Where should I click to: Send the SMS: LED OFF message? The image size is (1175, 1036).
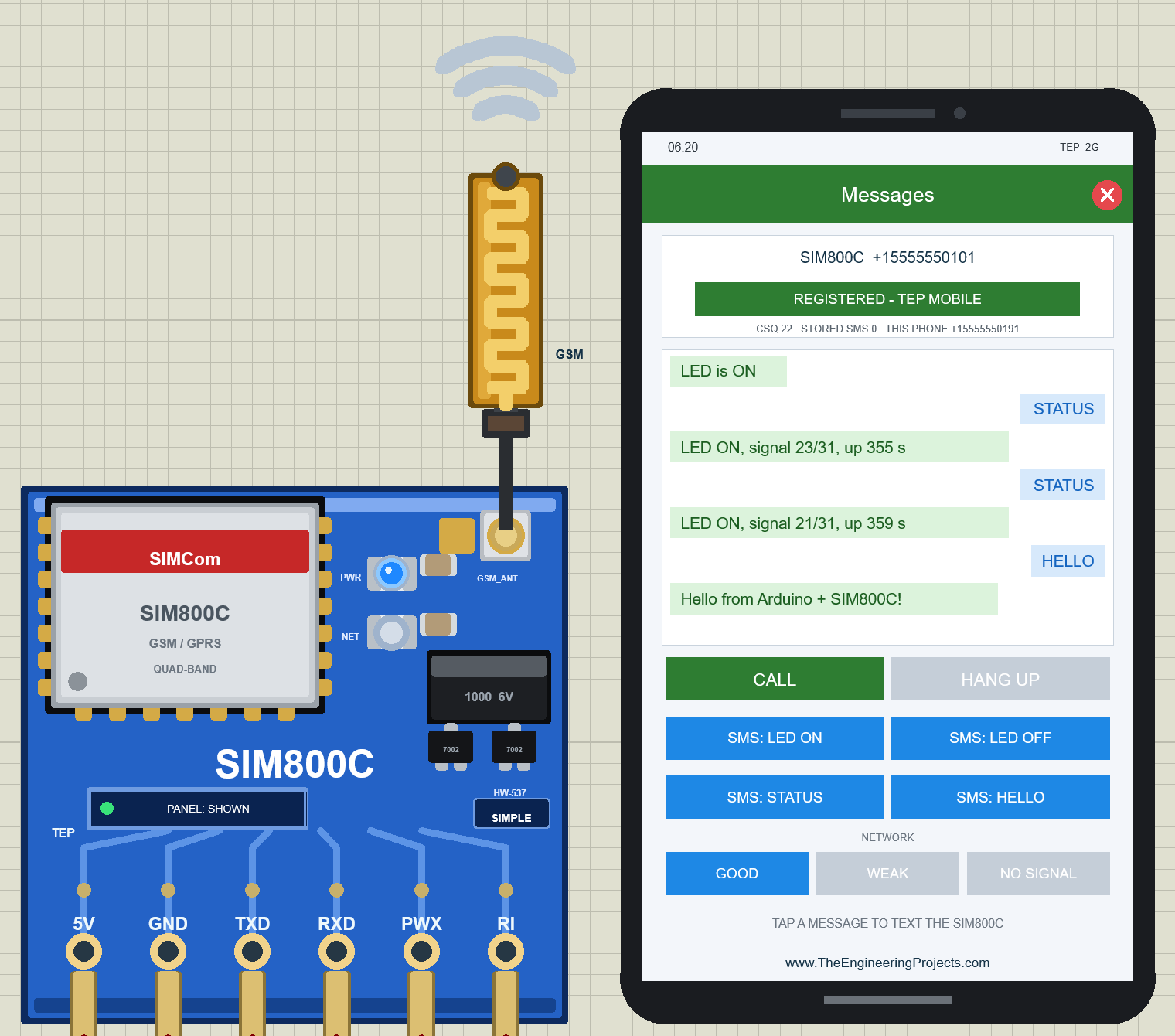1000,738
